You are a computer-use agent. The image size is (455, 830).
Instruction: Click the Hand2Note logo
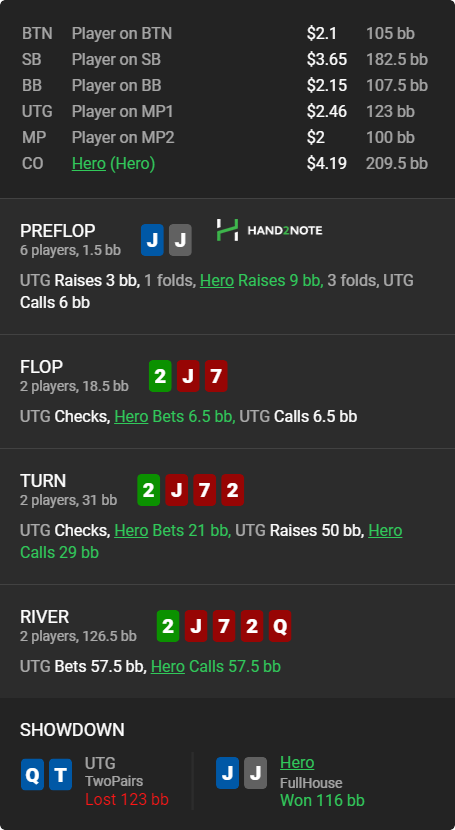[269, 230]
